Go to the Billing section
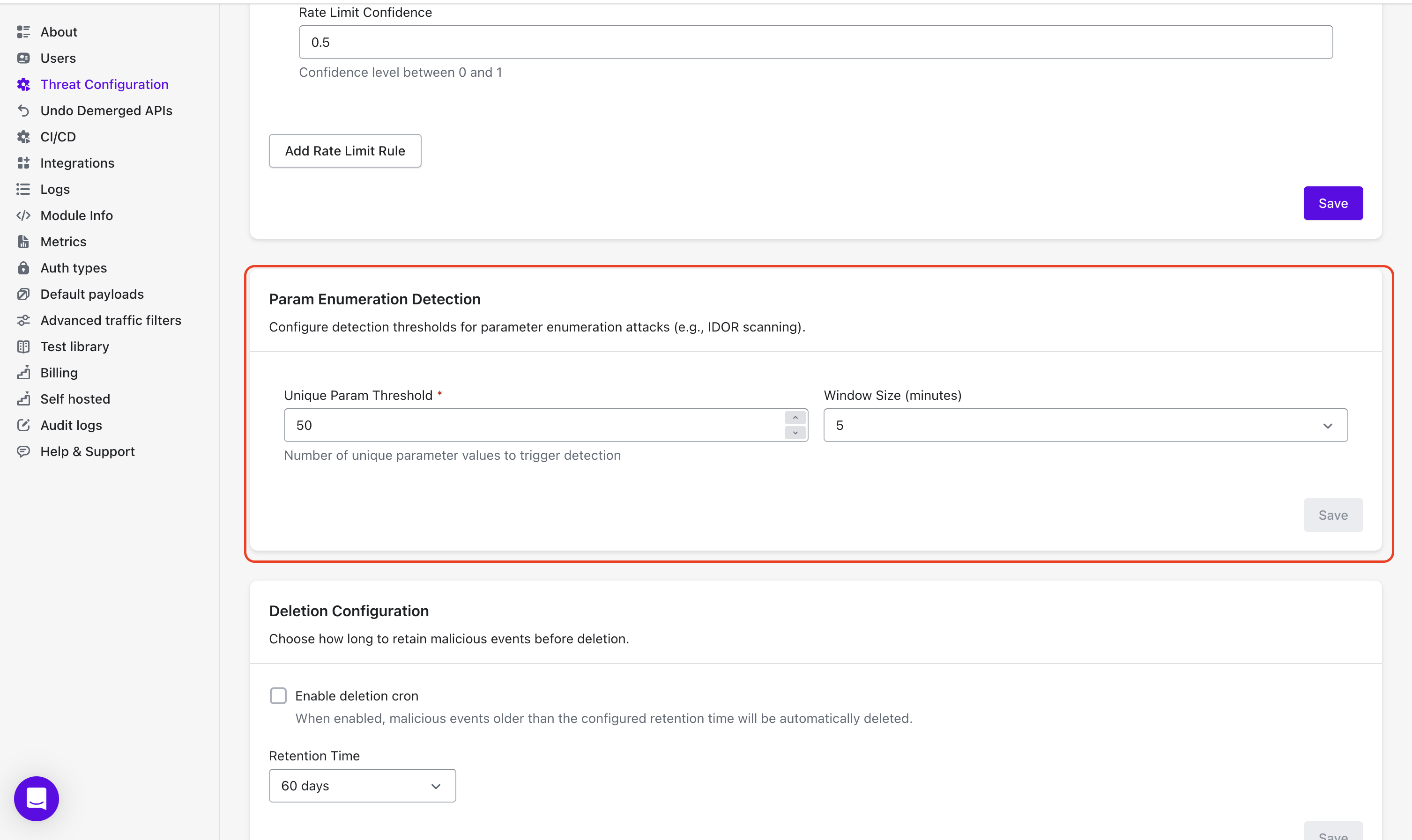 (x=59, y=373)
